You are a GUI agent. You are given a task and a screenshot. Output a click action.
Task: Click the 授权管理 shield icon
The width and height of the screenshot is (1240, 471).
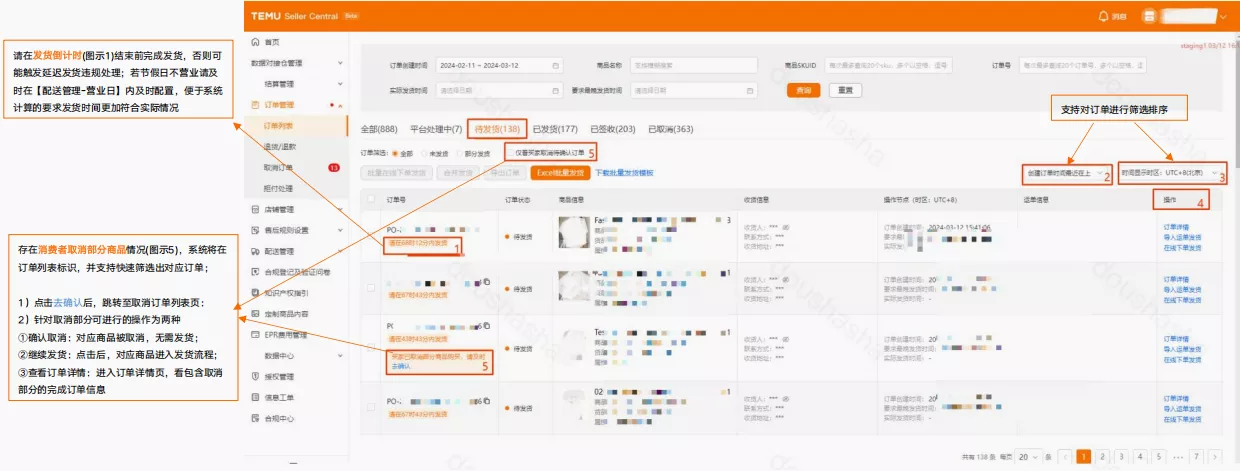coord(255,376)
